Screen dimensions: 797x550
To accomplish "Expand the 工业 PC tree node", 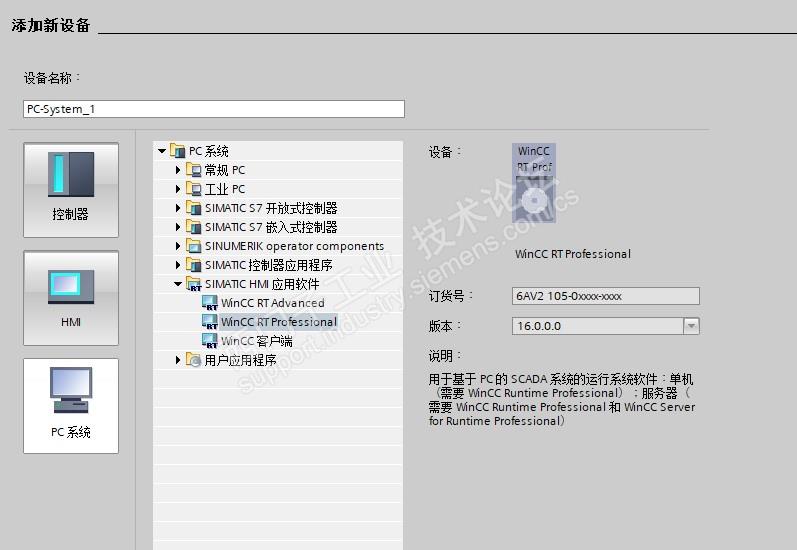I will 178,189.
